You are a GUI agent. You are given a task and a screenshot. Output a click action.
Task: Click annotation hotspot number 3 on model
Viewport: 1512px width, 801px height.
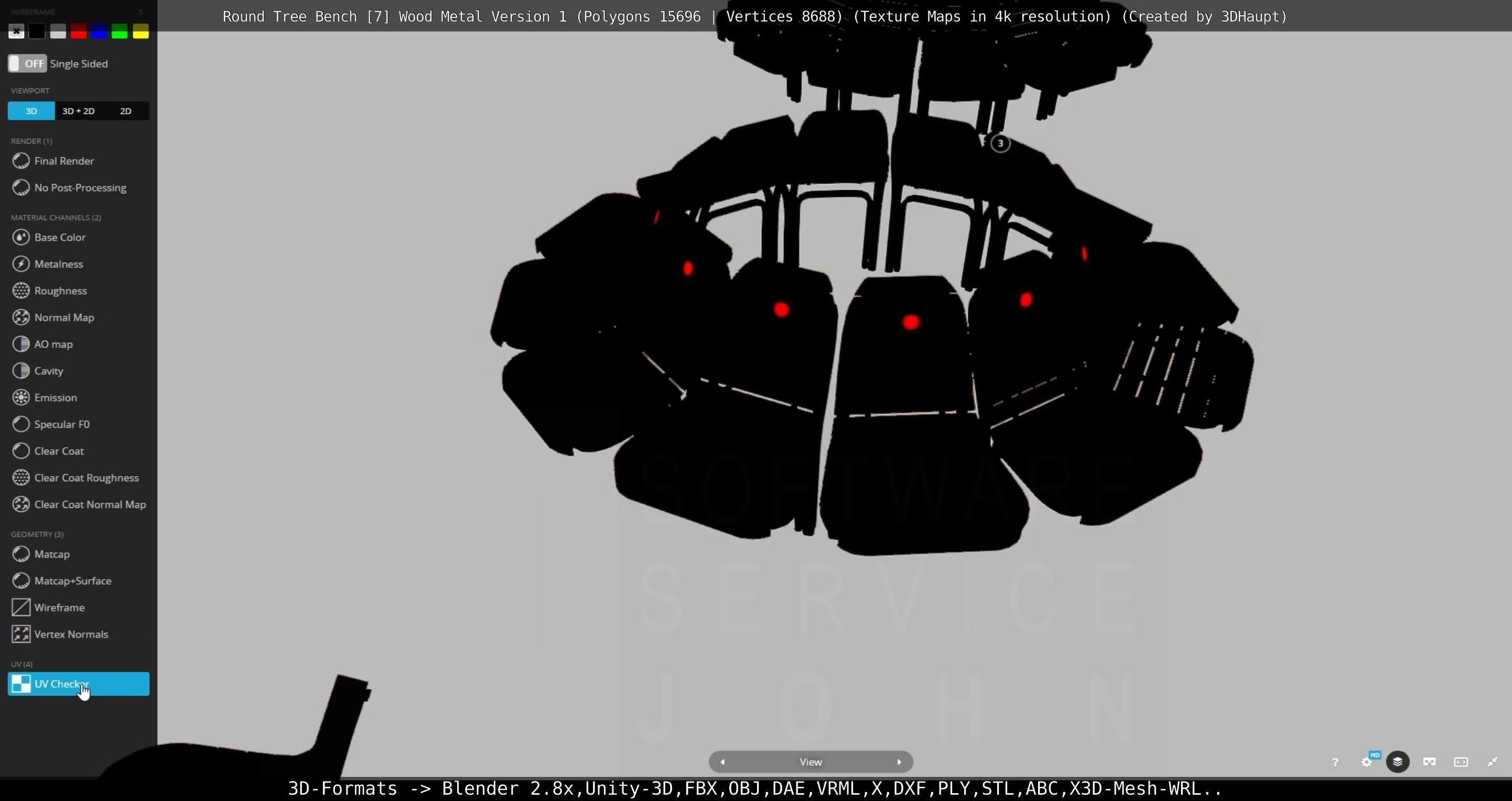coord(1000,143)
